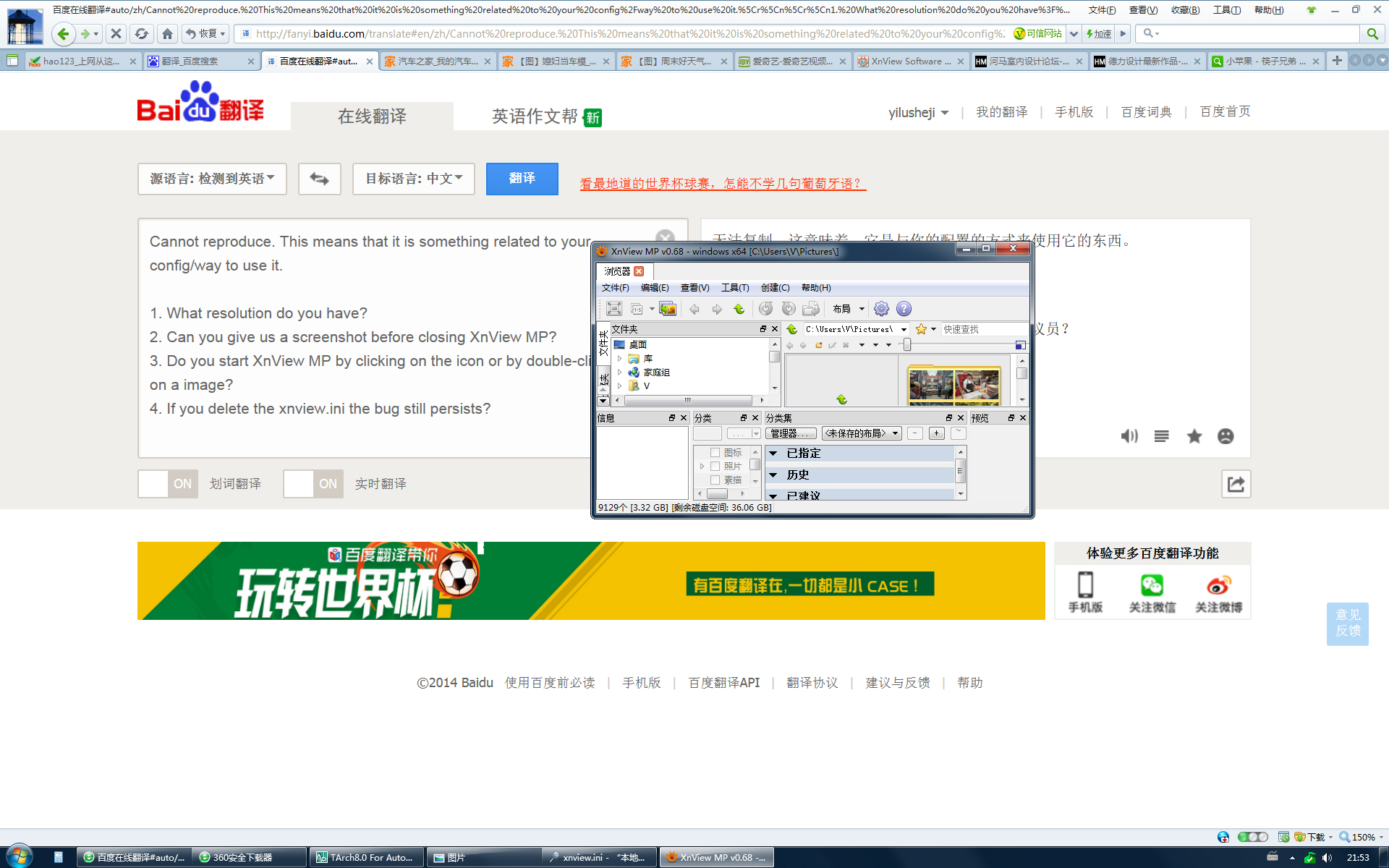Click XnView thumbnail size slider
This screenshot has height=868, width=1389.
point(906,345)
